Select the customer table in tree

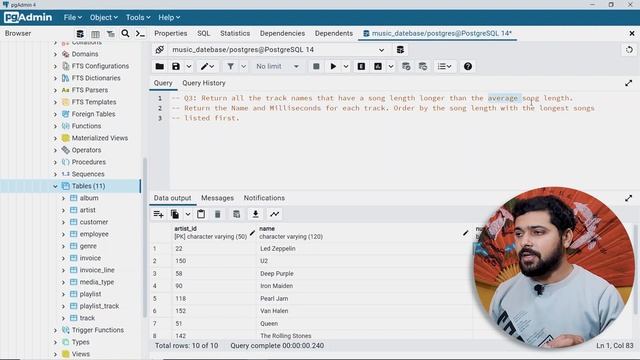pyautogui.click(x=94, y=222)
